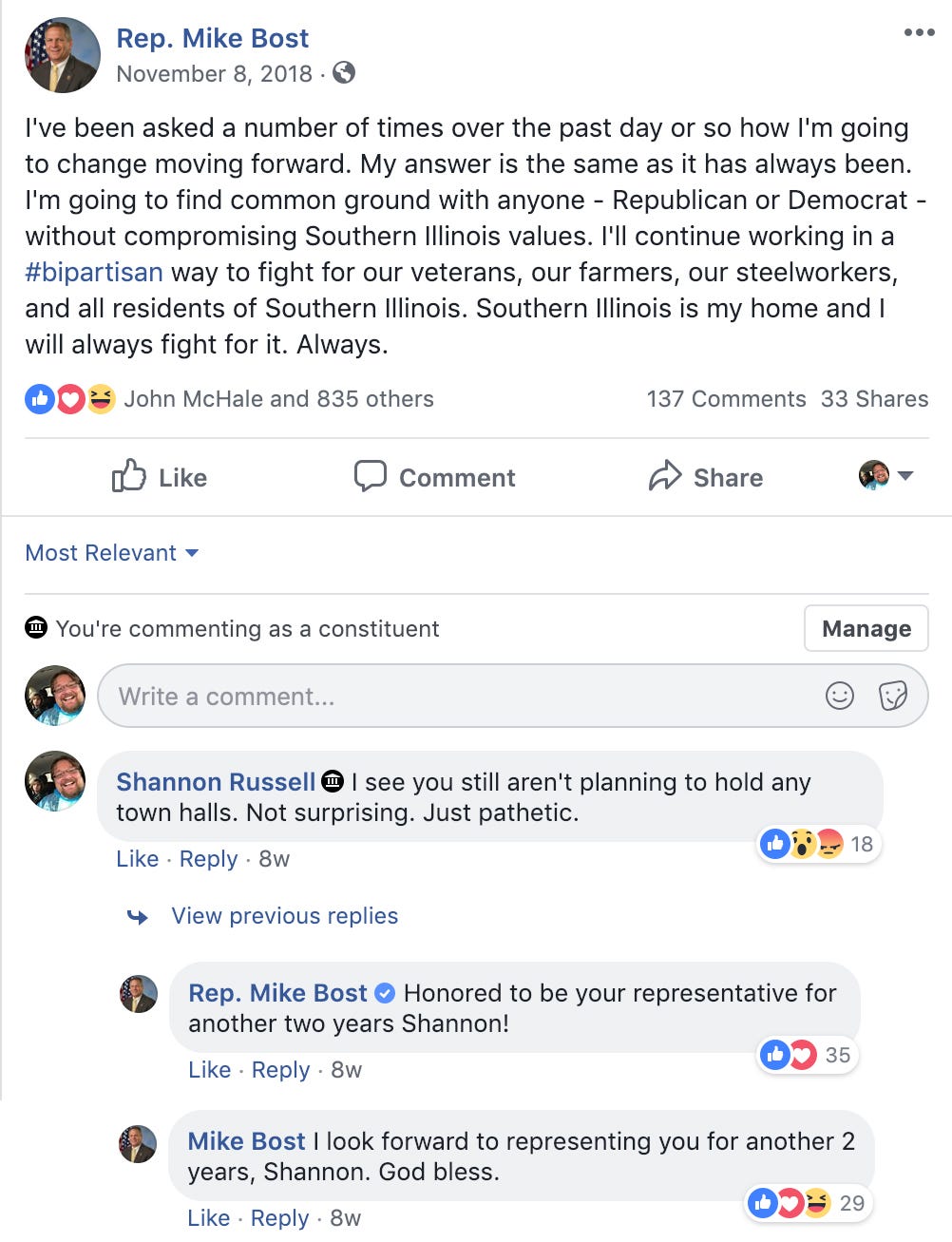Click the reply arrow before View previous replies

(x=138, y=916)
